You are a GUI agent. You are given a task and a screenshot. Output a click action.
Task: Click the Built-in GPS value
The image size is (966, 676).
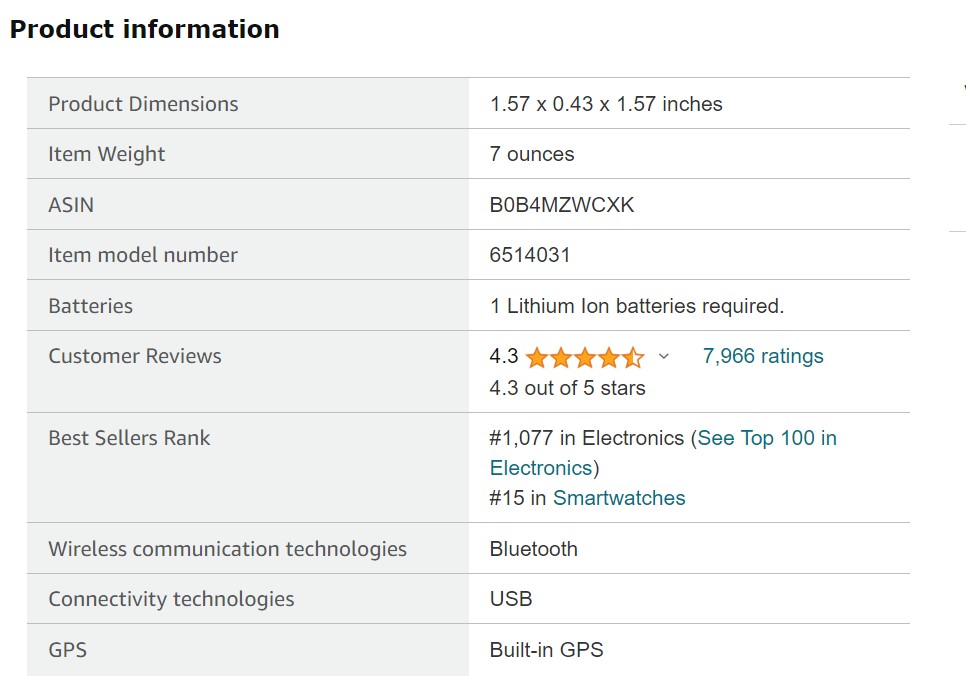(546, 650)
